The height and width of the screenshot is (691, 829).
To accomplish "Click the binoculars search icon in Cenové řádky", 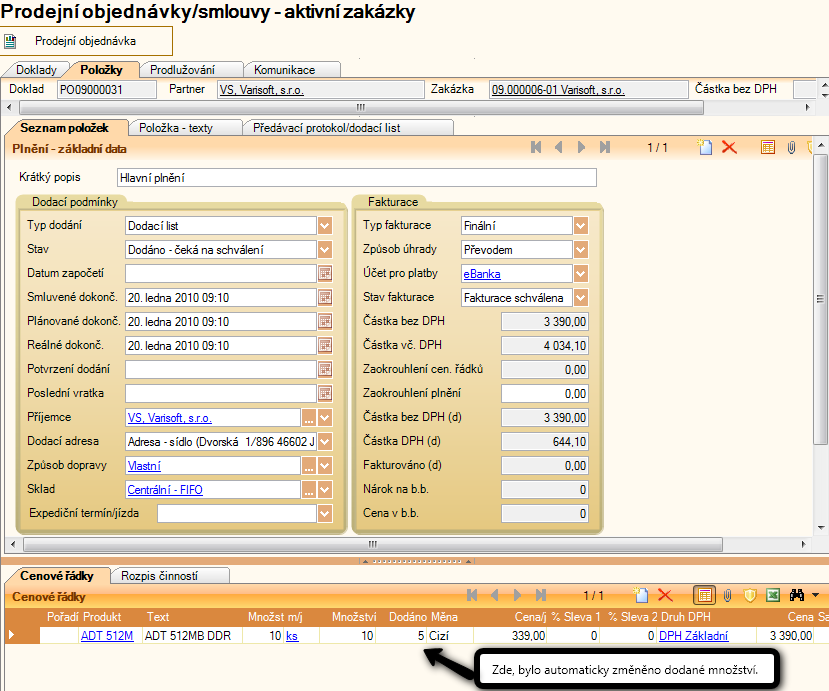I will (x=797, y=595).
